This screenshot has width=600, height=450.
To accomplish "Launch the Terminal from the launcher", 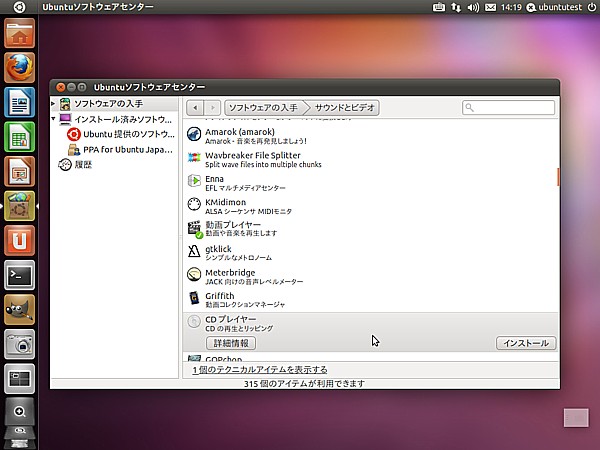I will click(x=20, y=275).
